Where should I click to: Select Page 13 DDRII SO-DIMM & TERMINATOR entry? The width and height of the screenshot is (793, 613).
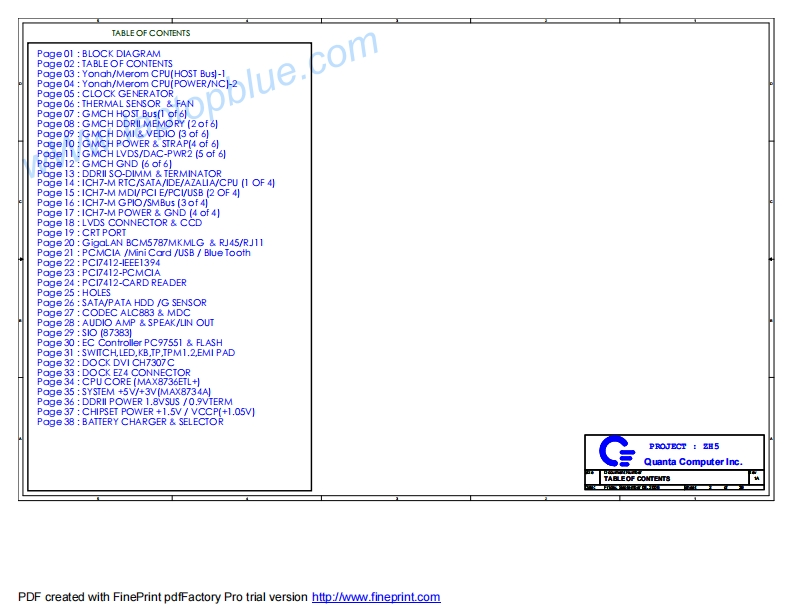[x=129, y=173]
